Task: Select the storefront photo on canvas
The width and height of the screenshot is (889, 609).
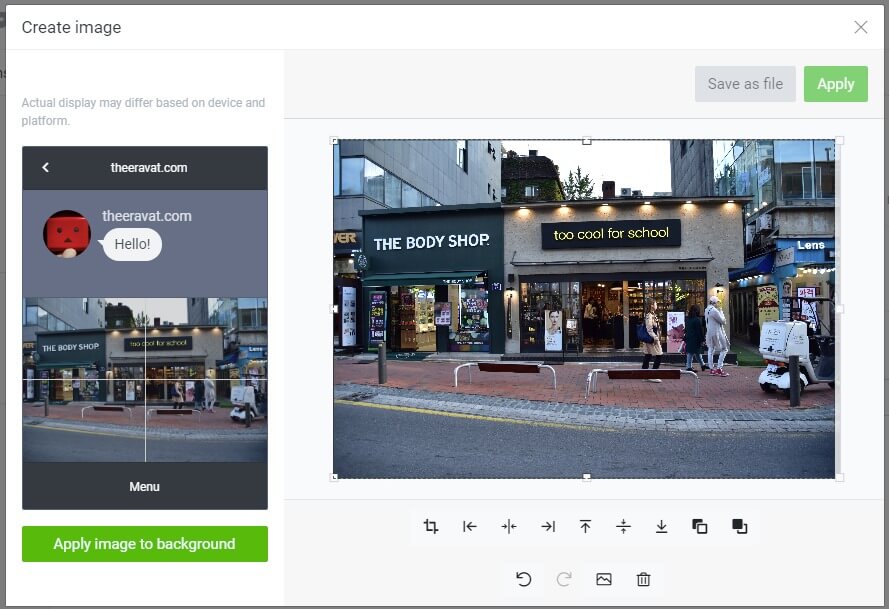Action: 584,309
